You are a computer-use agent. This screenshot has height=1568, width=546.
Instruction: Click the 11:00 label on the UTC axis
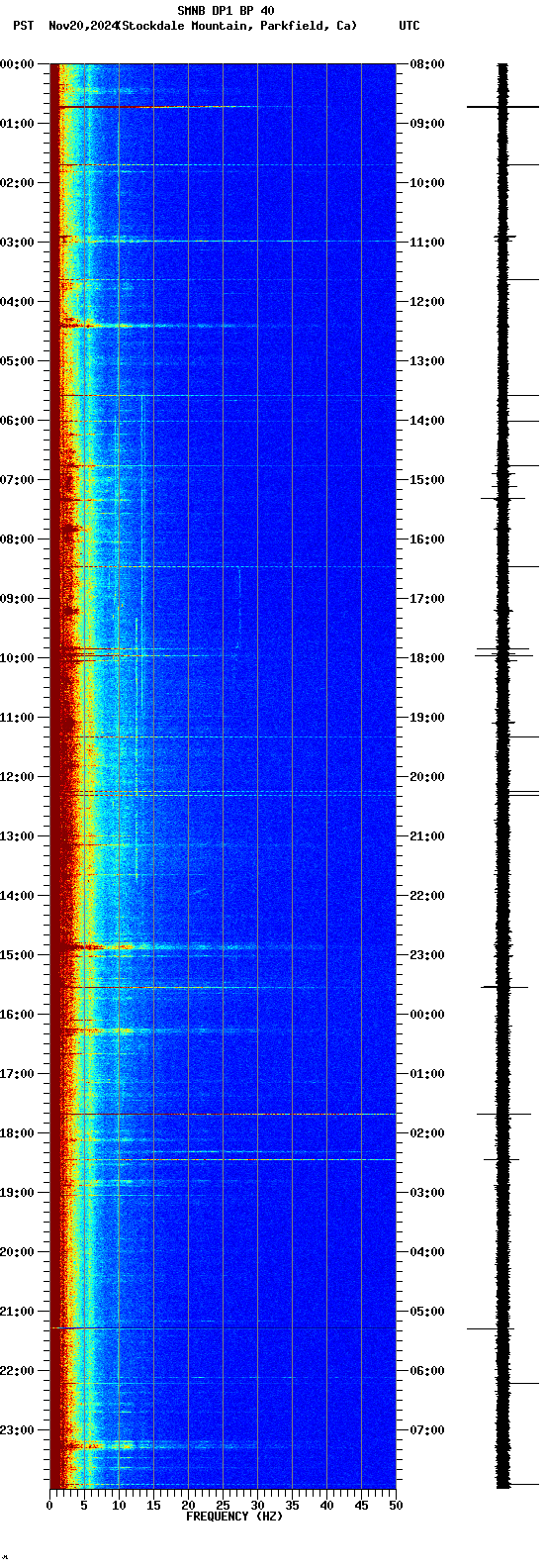[x=427, y=243]
